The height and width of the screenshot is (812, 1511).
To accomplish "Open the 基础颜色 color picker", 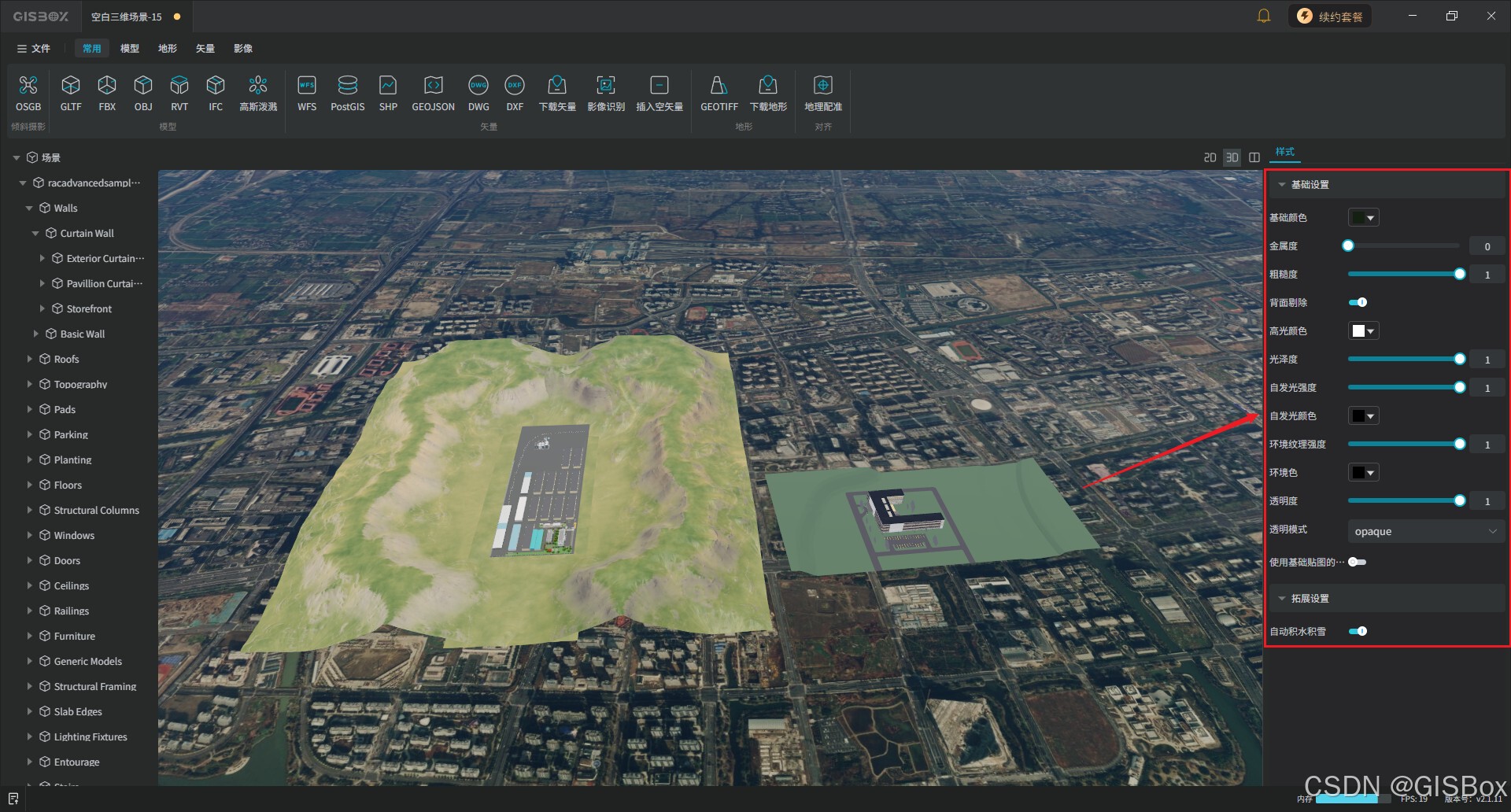I will tap(1363, 218).
